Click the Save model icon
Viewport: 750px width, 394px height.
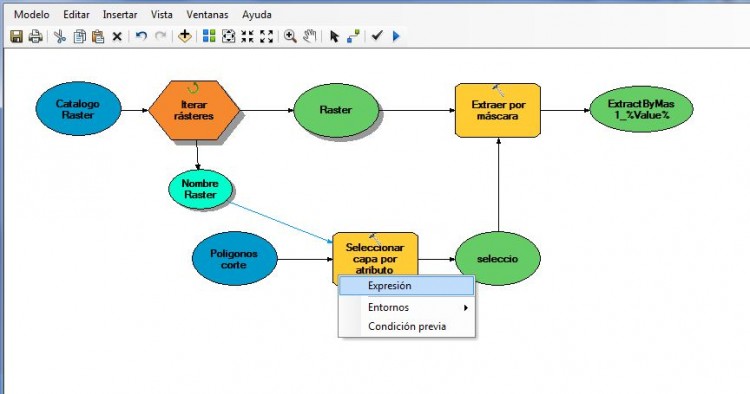point(17,36)
